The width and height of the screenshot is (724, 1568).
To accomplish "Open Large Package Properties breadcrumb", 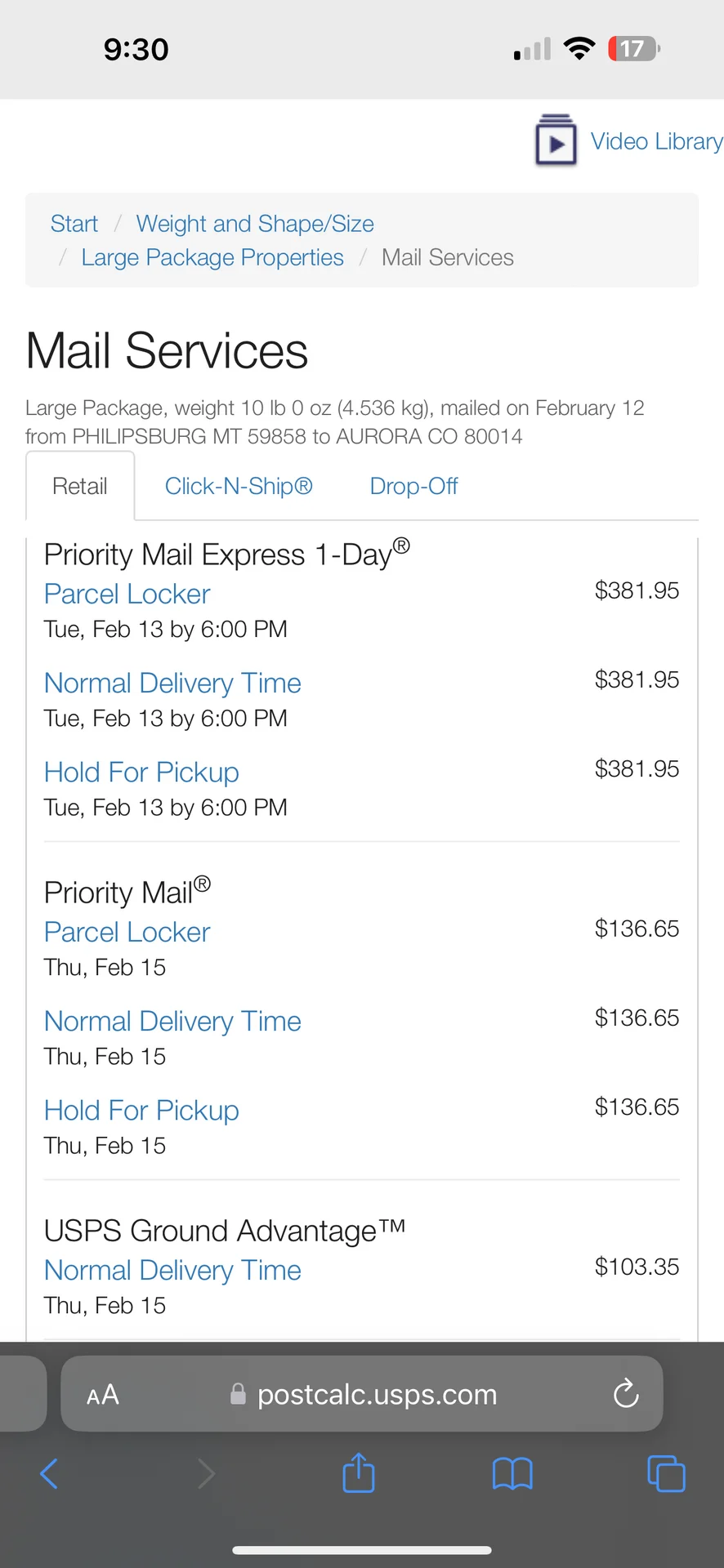I will point(212,258).
